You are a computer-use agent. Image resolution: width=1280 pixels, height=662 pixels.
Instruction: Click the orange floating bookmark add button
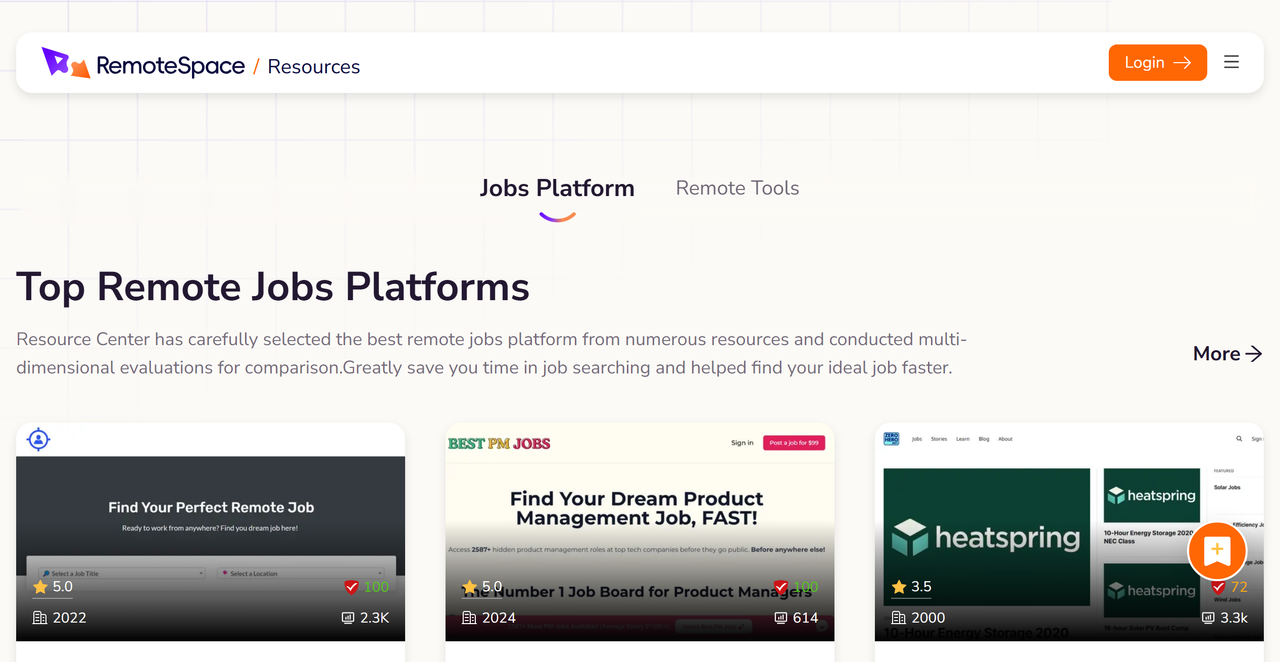point(1217,550)
